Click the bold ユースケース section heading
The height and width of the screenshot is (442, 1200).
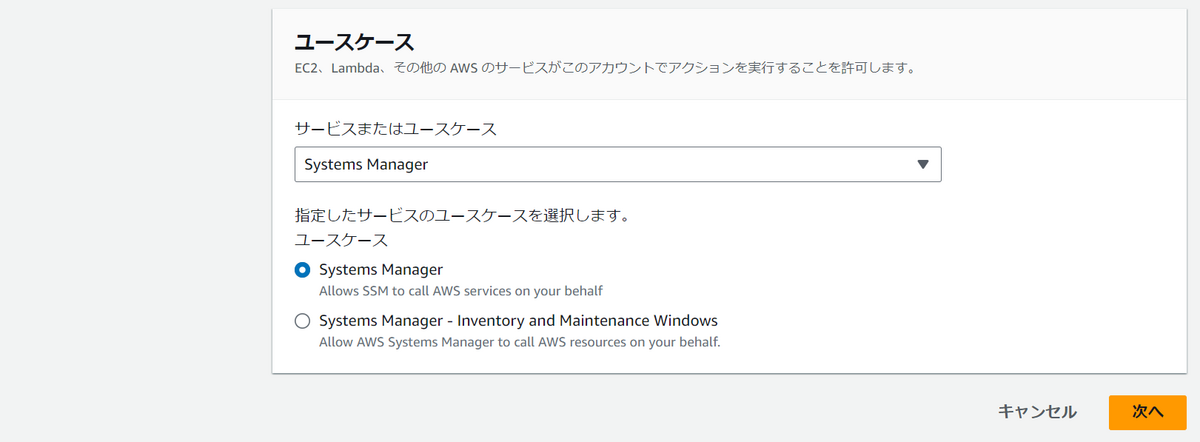[x=354, y=42]
